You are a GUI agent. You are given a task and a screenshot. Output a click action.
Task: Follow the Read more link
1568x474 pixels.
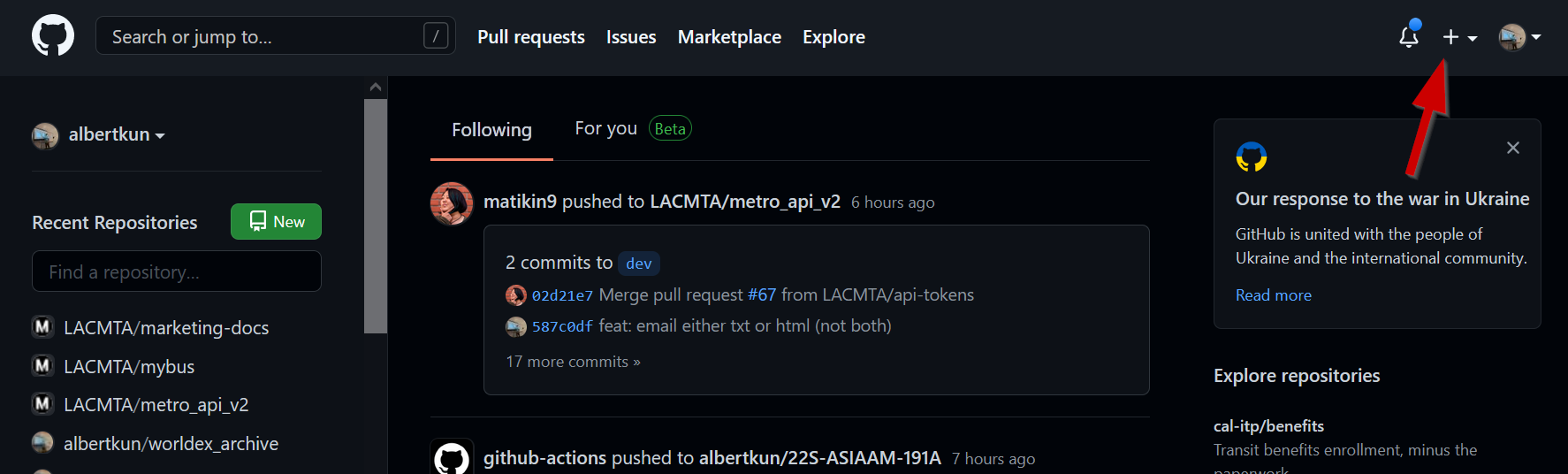(x=1273, y=295)
